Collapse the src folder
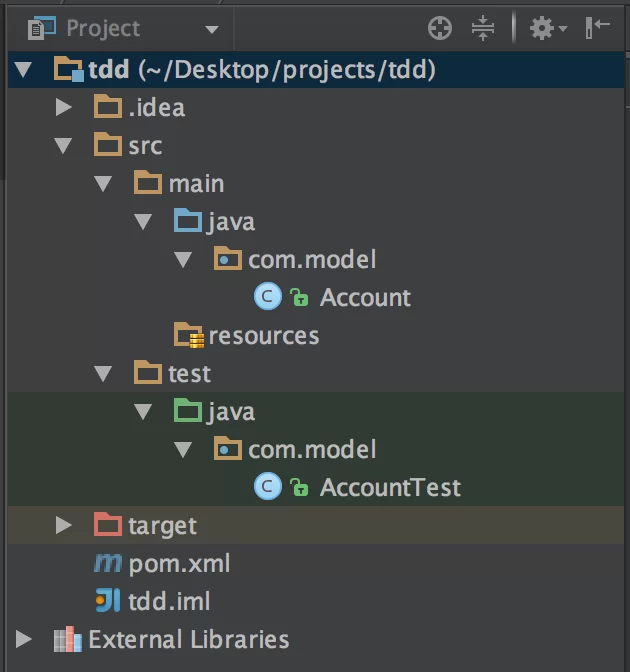 click(63, 146)
